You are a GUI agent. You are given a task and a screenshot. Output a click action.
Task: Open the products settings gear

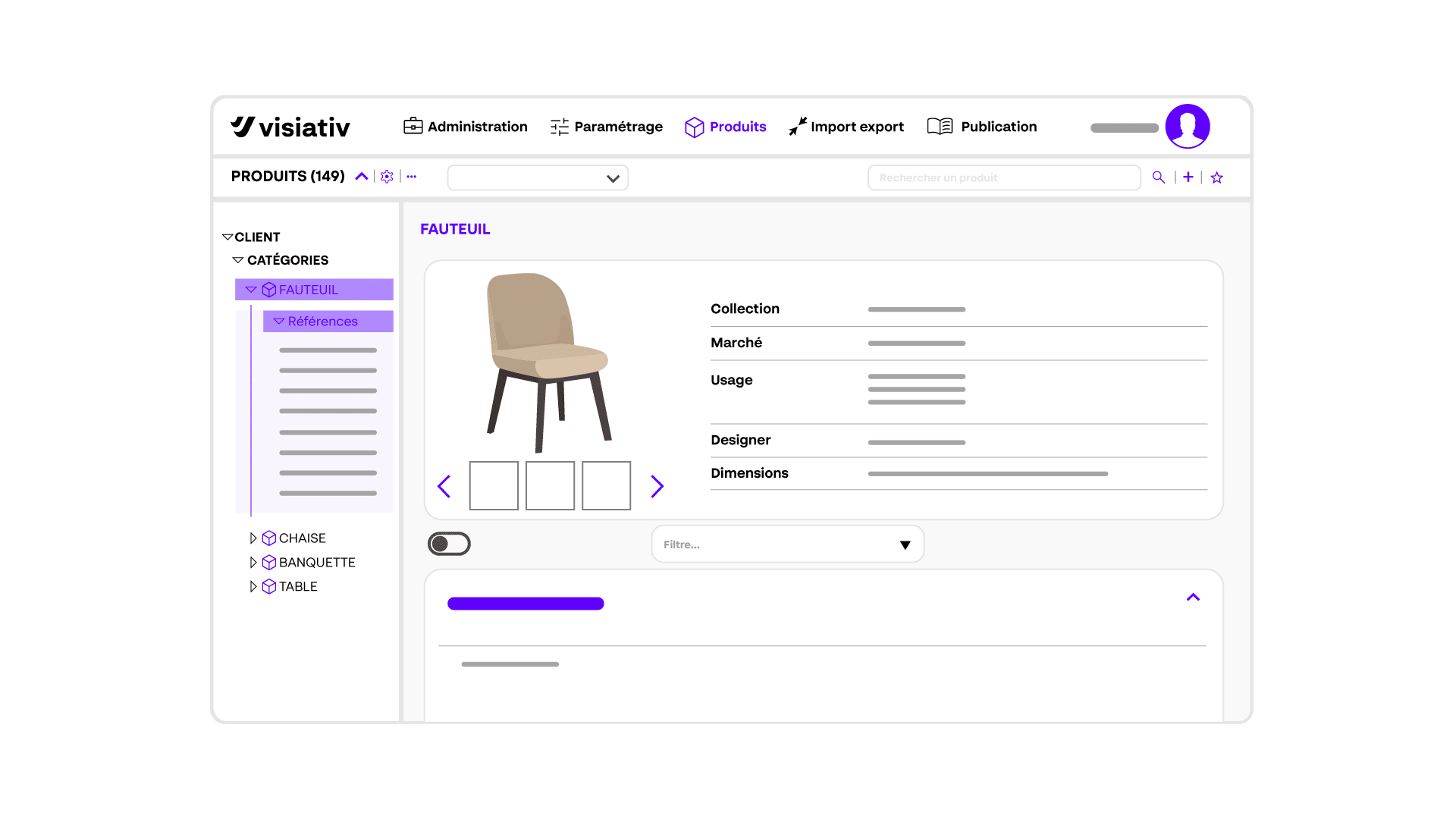(387, 177)
